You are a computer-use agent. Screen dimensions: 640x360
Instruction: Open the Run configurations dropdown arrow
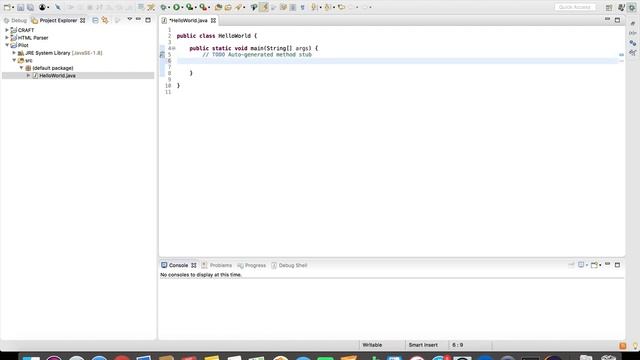click(x=182, y=7)
